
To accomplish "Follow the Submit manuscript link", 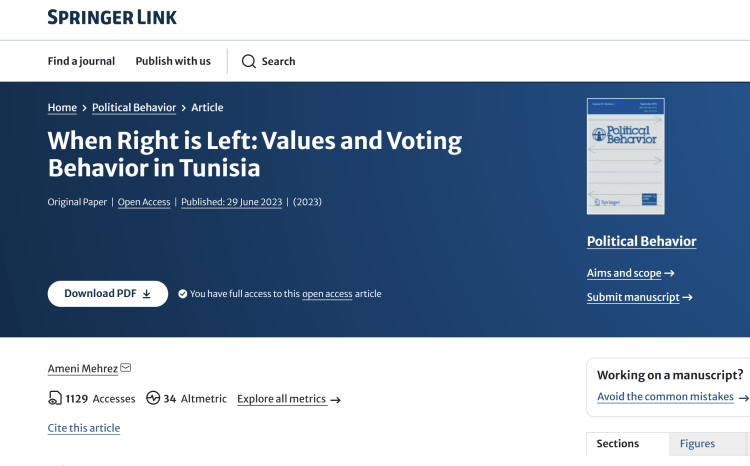I will (633, 297).
